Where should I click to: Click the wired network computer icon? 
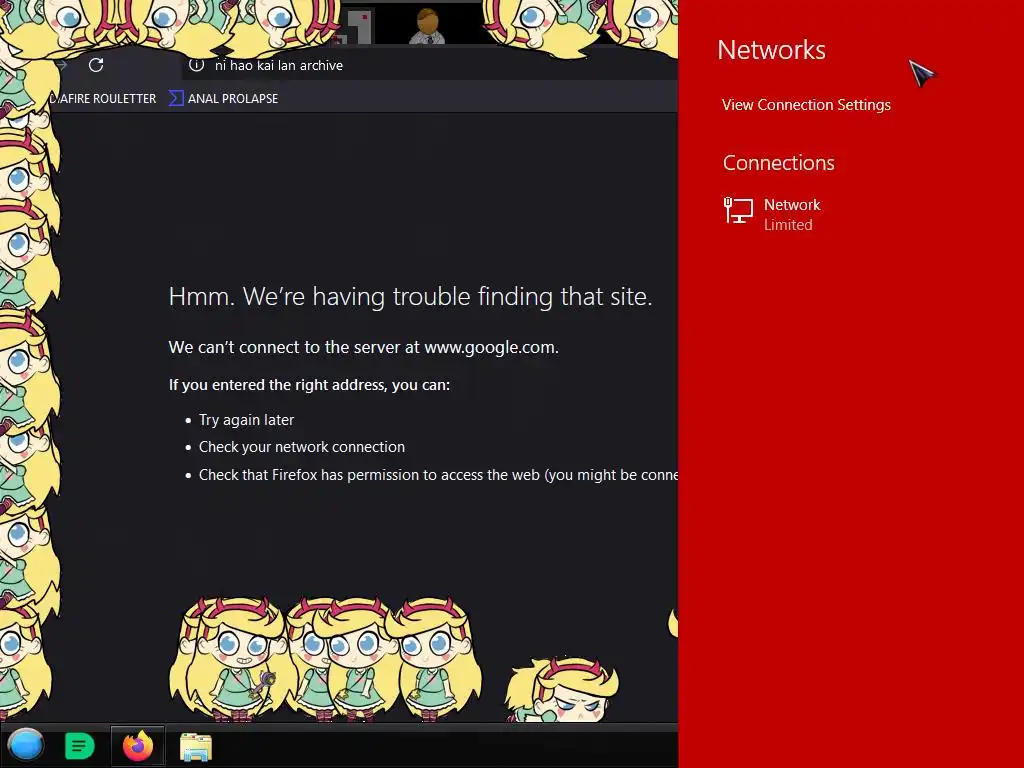[738, 211]
